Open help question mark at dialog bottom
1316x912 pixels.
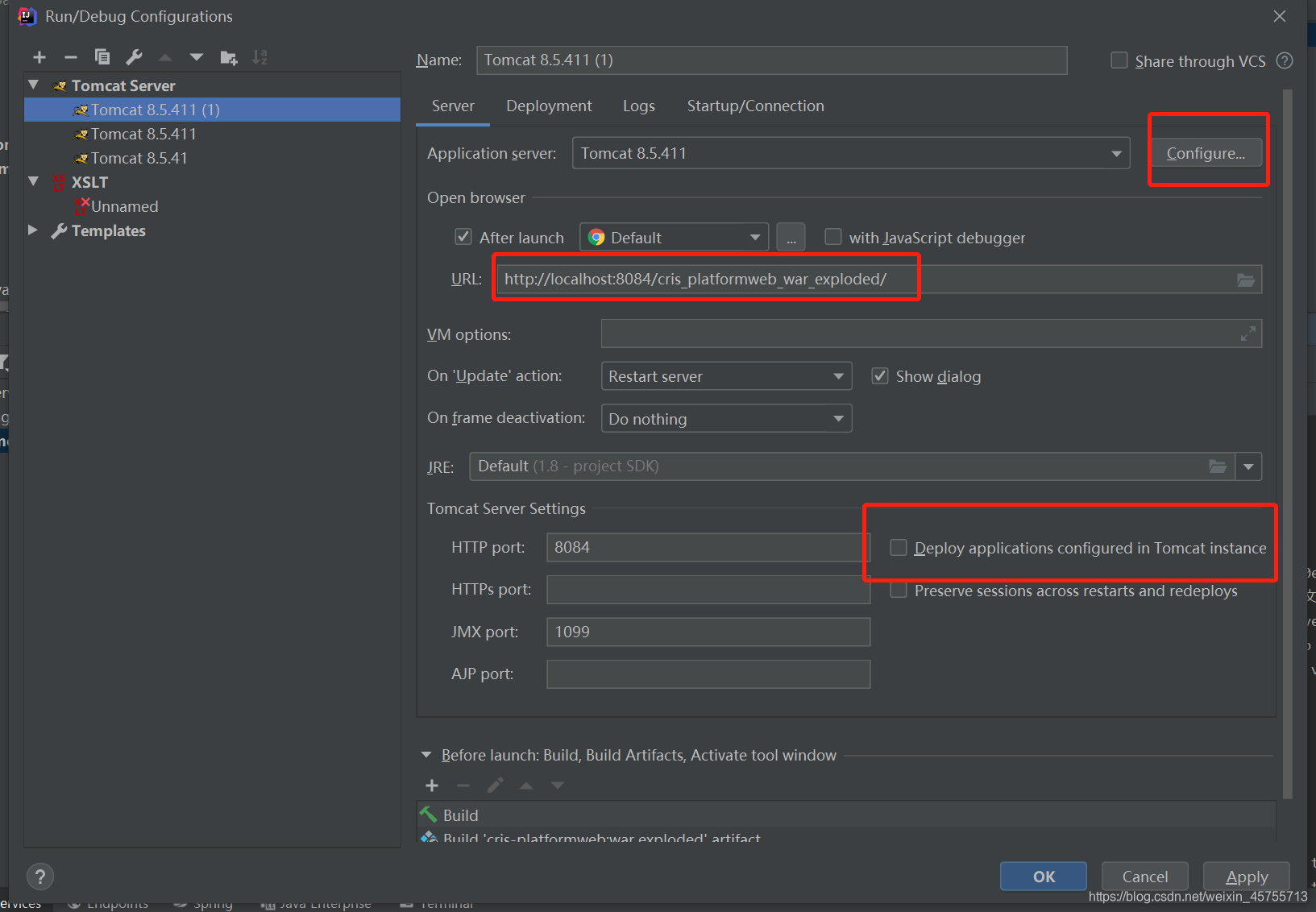(x=40, y=877)
